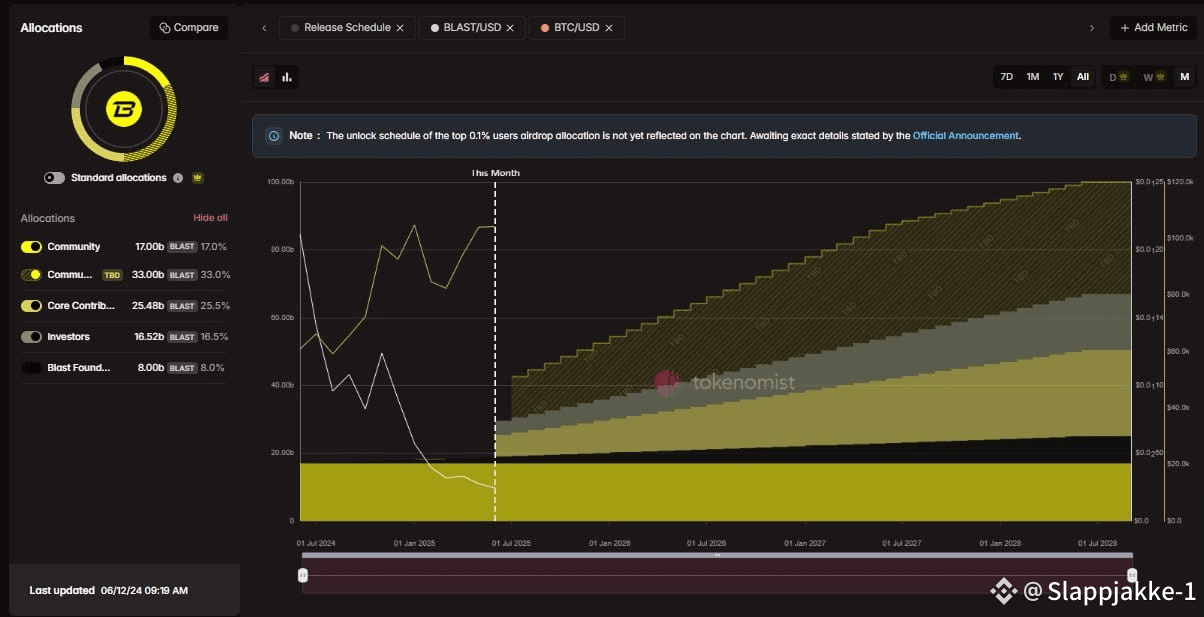Choose the weekly W interval
Image resolution: width=1204 pixels, height=617 pixels.
1153,77
